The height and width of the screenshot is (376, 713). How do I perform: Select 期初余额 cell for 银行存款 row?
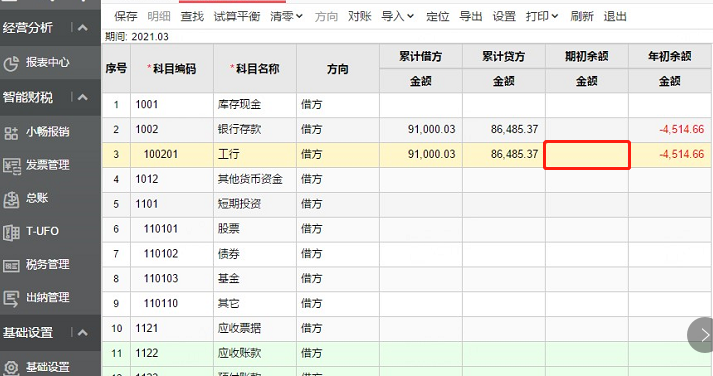(587, 130)
